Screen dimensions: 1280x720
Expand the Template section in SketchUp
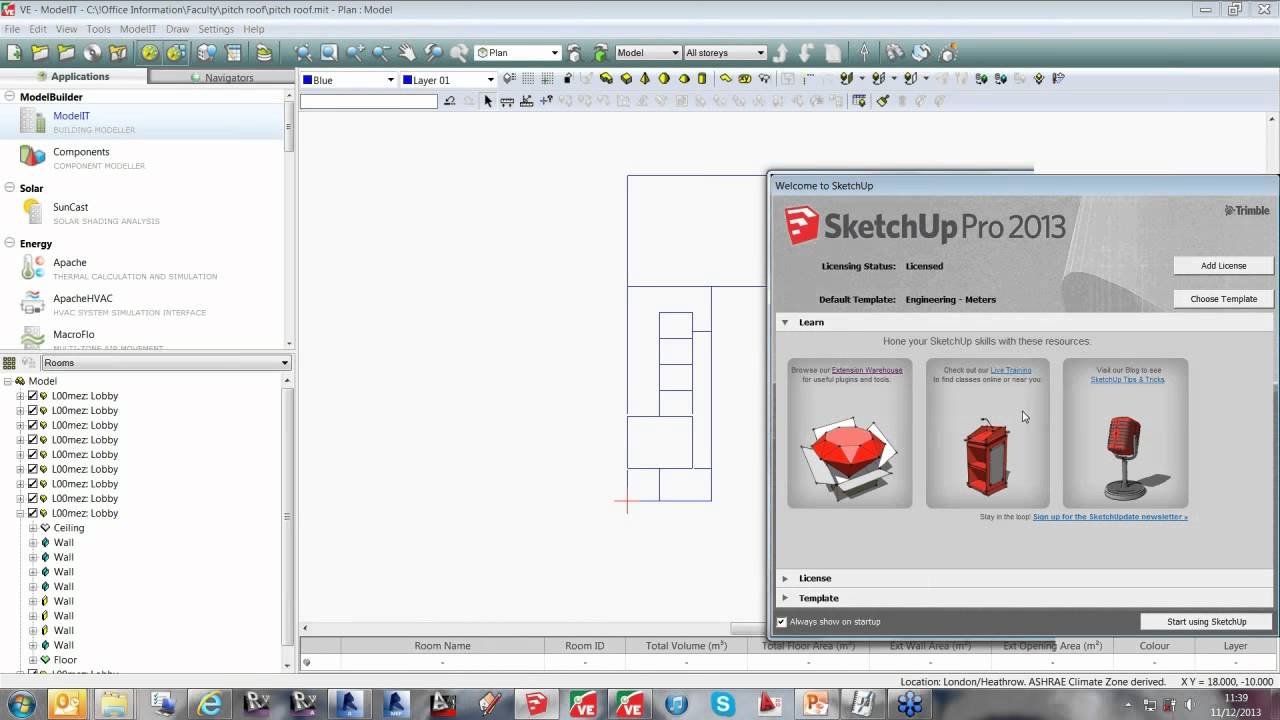tap(785, 598)
